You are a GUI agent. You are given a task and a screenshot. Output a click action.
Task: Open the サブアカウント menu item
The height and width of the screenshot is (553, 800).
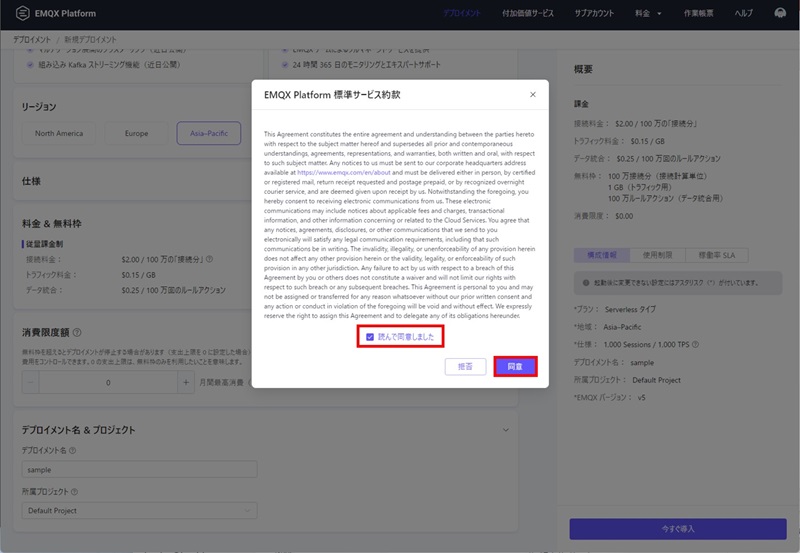pos(594,13)
